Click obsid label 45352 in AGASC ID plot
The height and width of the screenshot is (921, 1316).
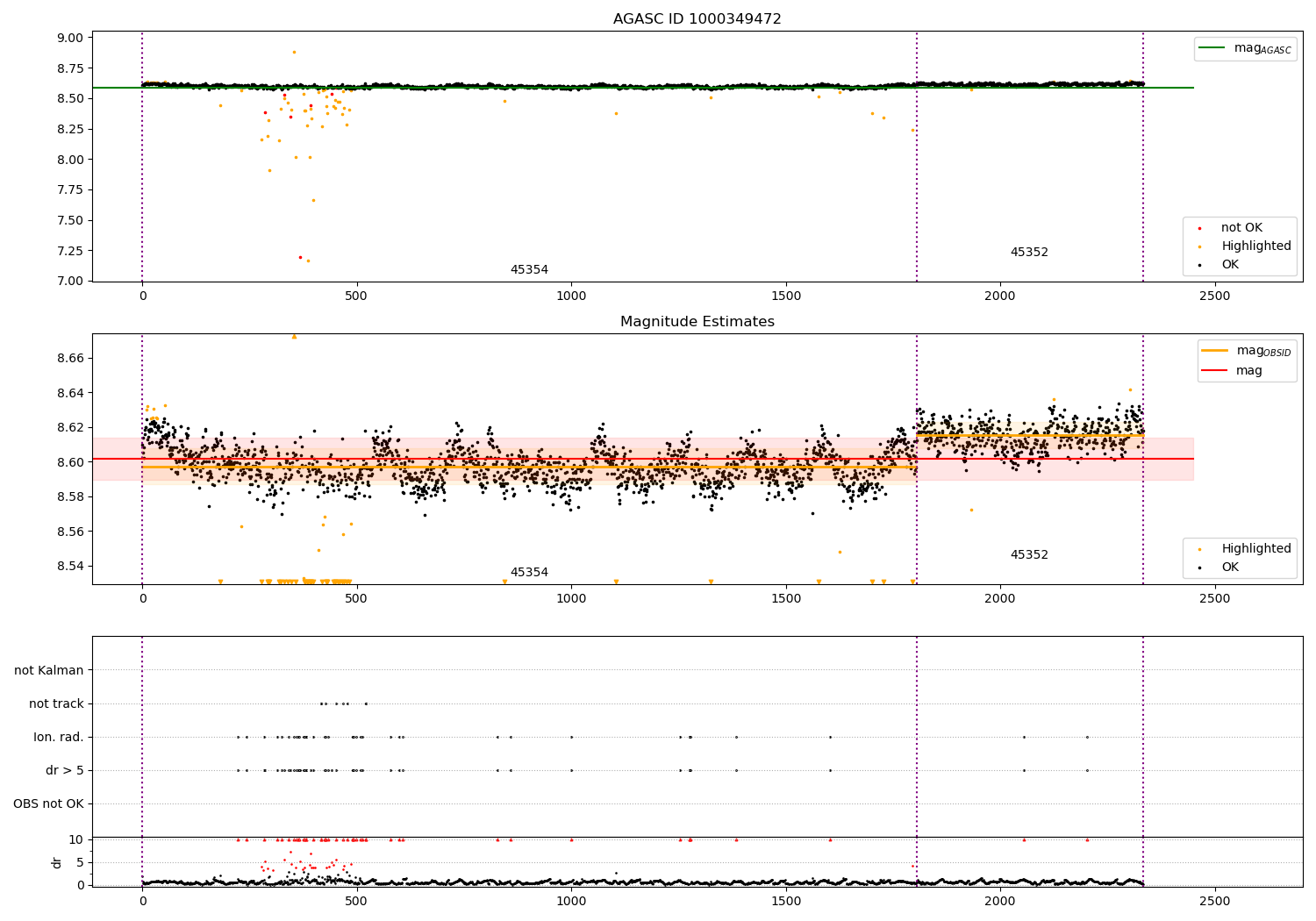click(x=1029, y=253)
